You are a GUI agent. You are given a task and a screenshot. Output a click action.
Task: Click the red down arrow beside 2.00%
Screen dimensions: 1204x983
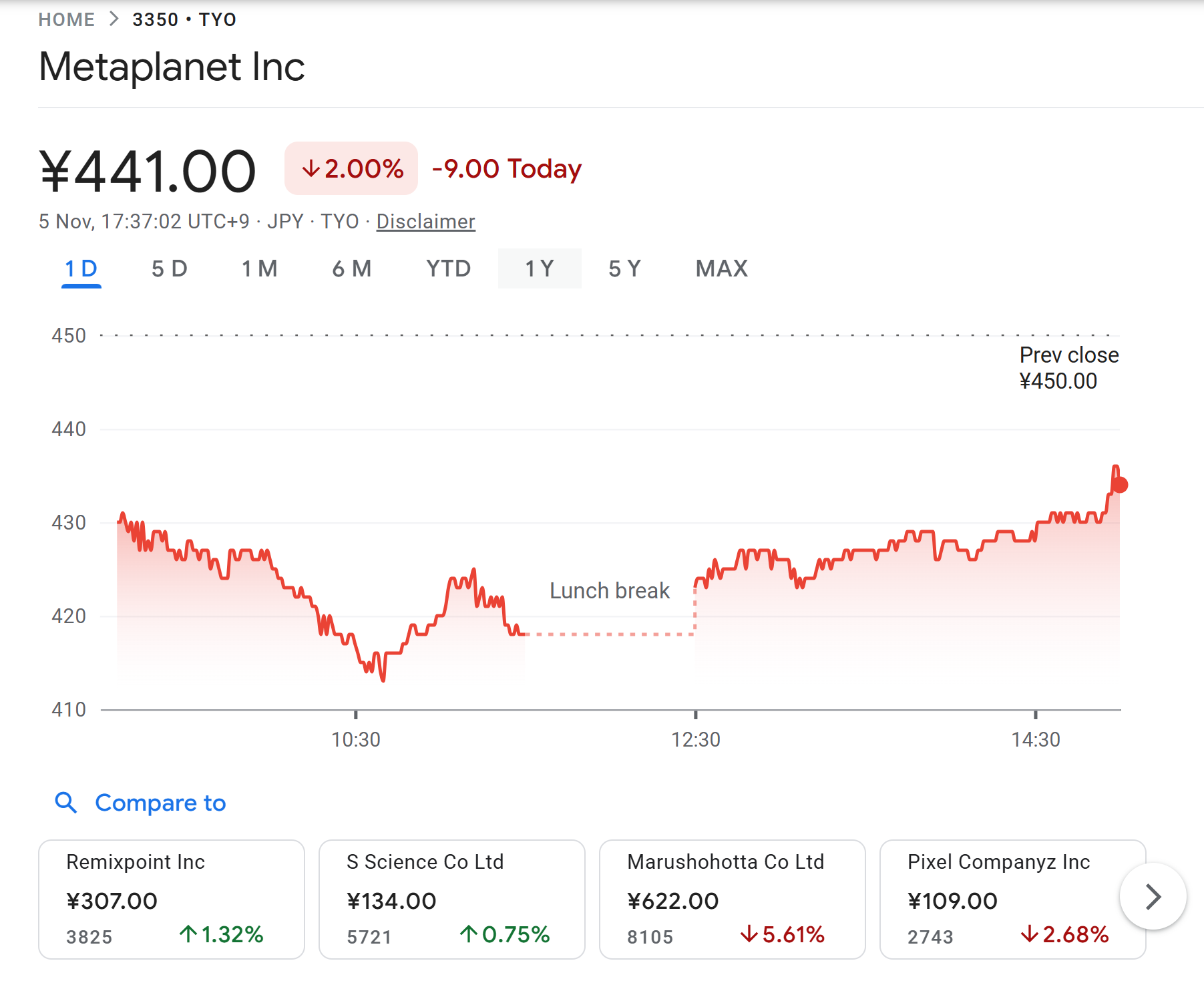[x=312, y=169]
